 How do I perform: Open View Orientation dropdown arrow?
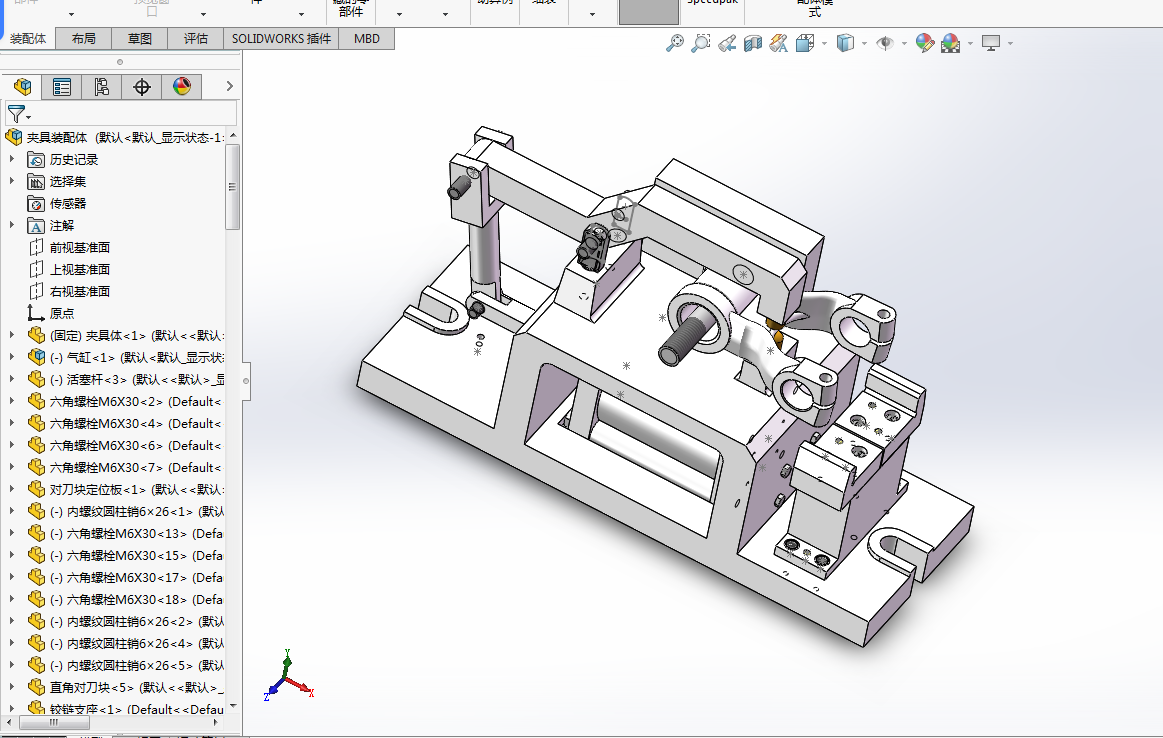click(x=825, y=44)
